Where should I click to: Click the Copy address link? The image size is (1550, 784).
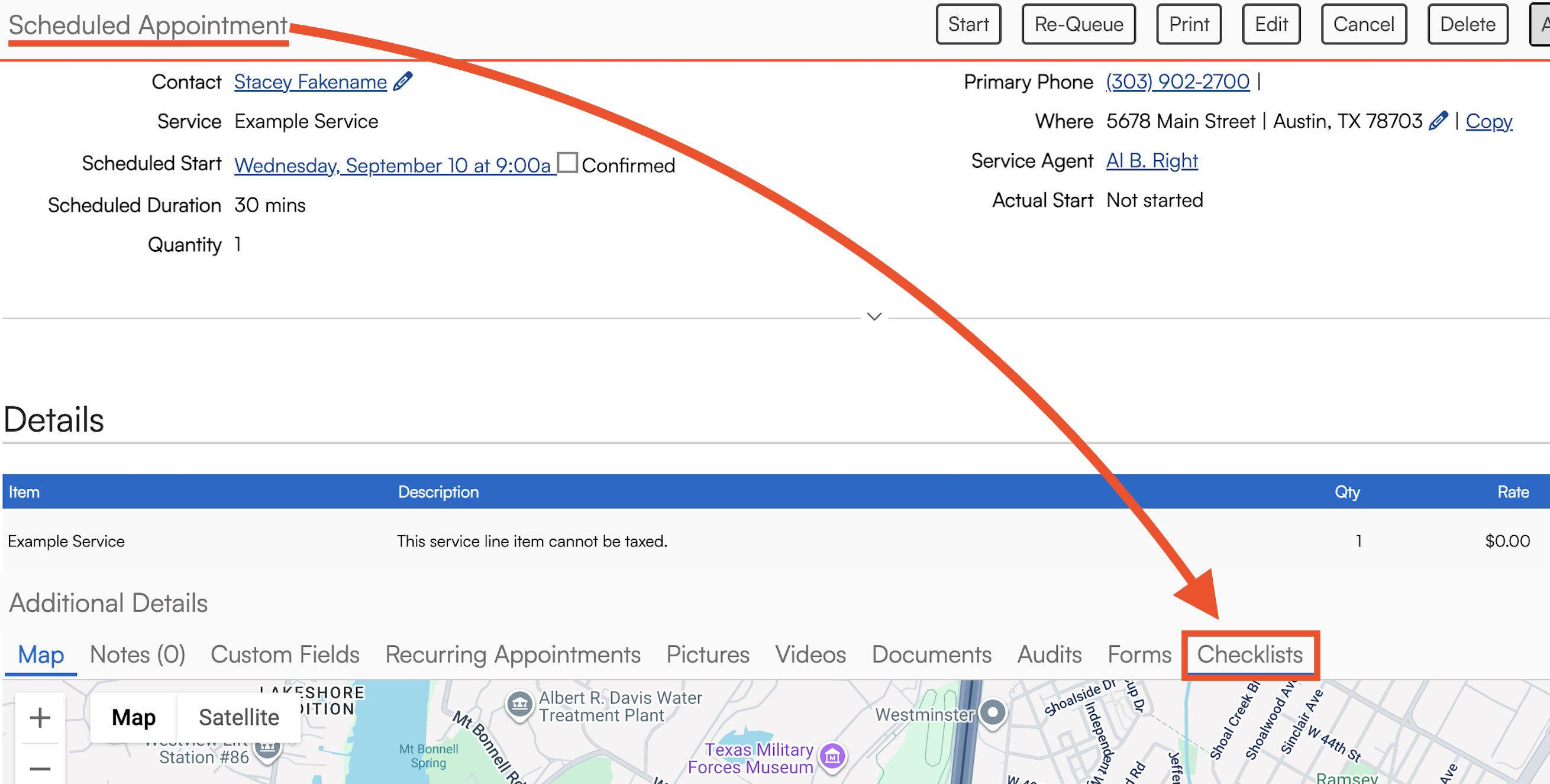(x=1488, y=121)
